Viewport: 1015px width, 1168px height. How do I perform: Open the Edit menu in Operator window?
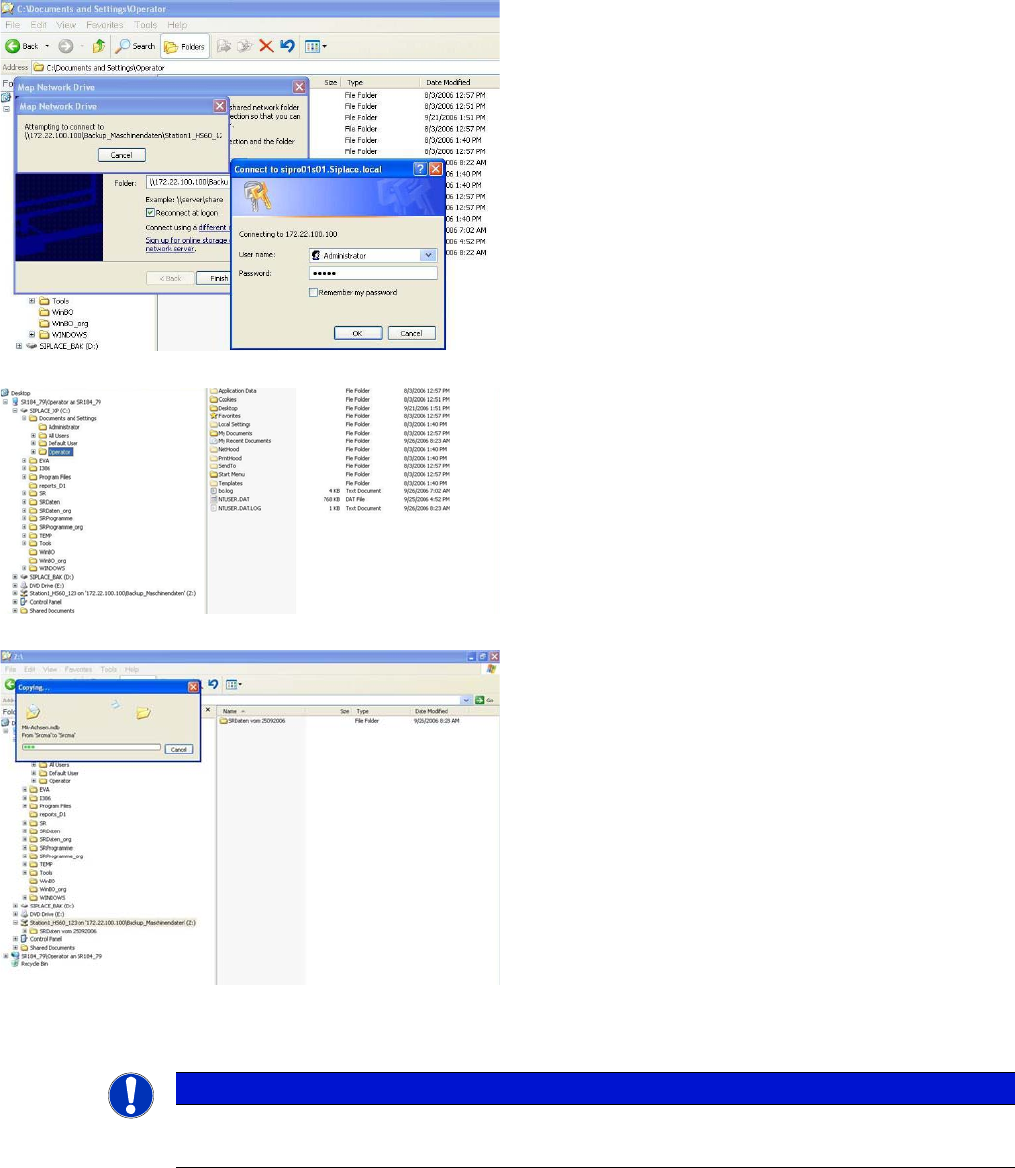point(39,25)
